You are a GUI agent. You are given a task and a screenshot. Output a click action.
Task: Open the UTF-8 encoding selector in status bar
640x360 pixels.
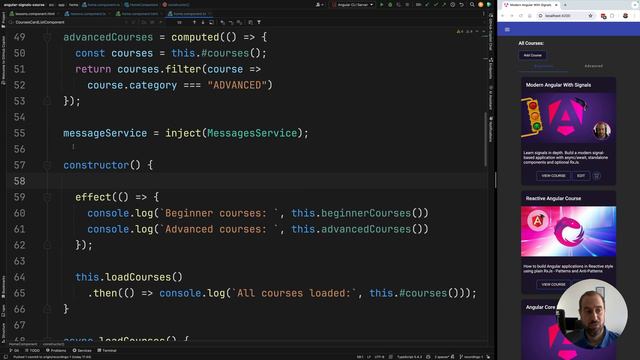pos(379,357)
